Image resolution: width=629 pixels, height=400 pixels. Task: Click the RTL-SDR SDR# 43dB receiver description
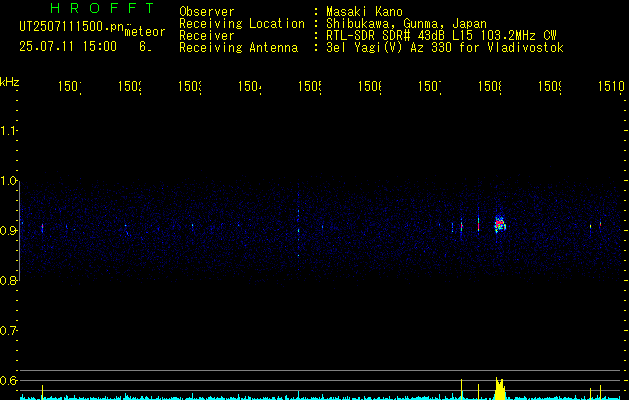(x=441, y=36)
